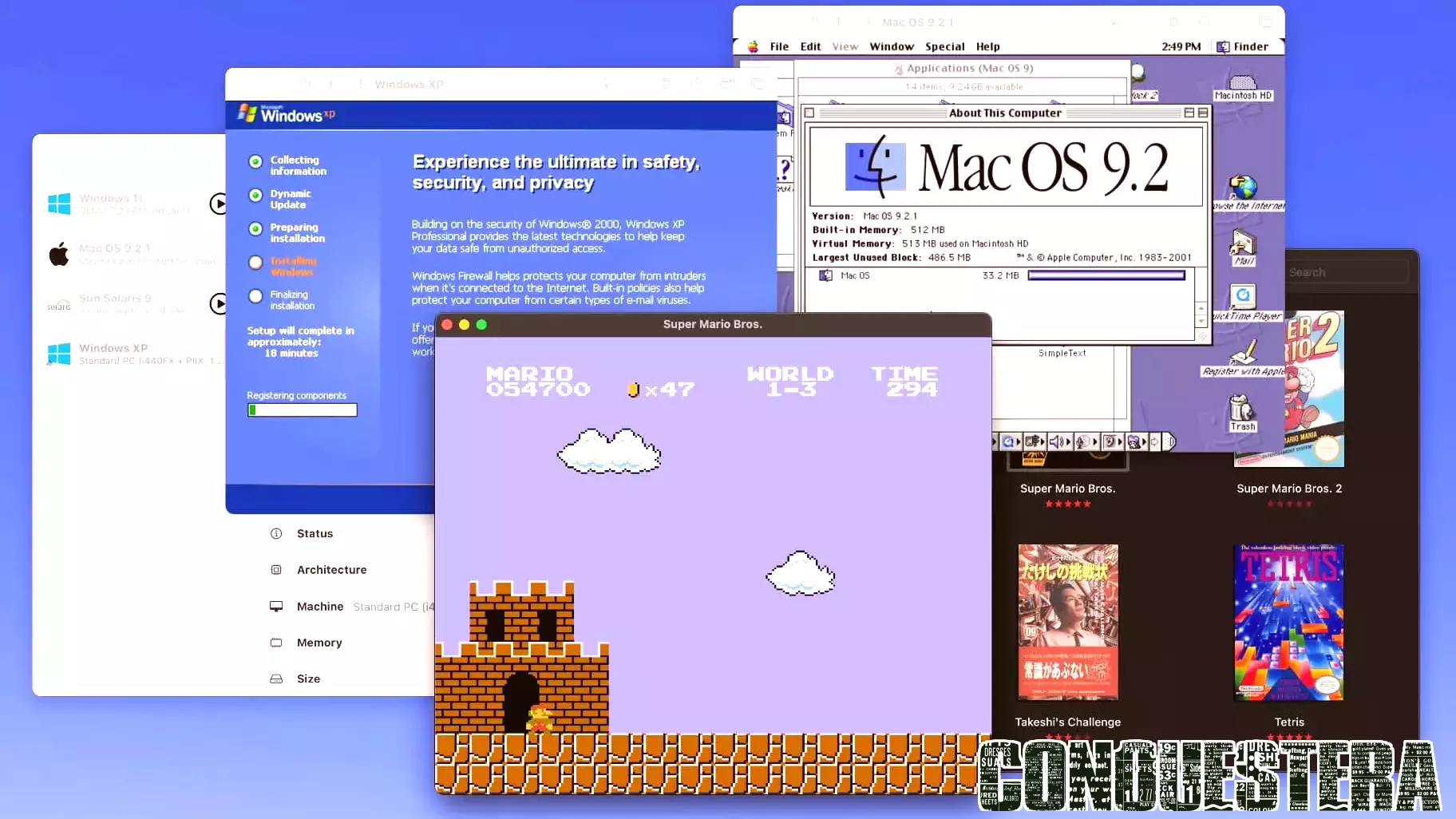Image resolution: width=1456 pixels, height=819 pixels.
Task: Open the Apple menu in Mac OS 9
Action: tap(753, 46)
